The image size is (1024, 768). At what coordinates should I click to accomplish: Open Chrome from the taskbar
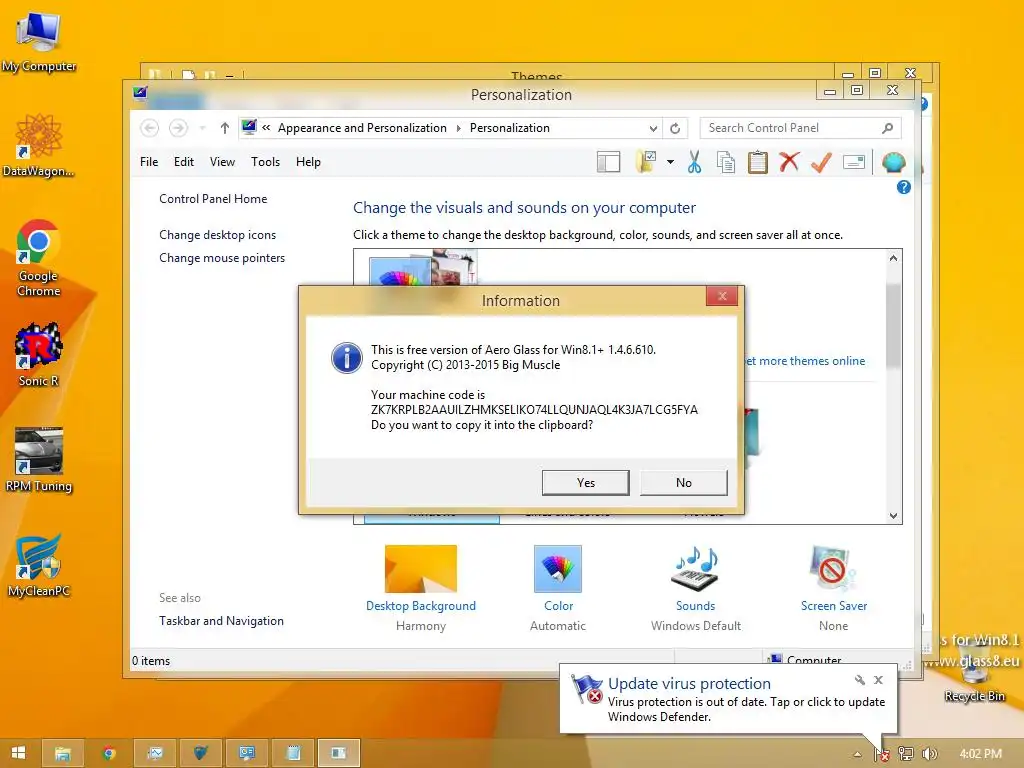[x=109, y=753]
